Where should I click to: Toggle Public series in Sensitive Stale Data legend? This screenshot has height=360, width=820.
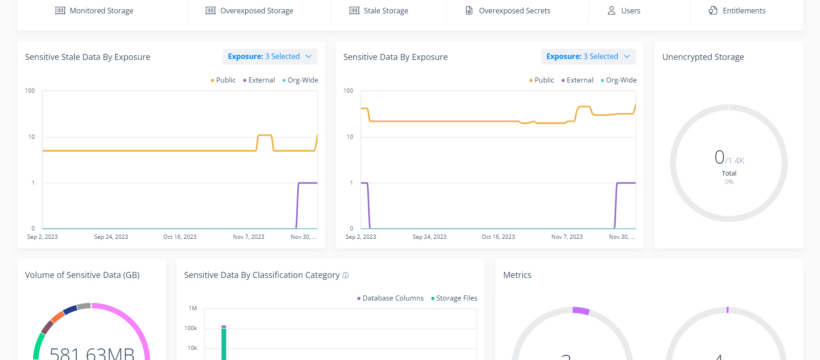point(223,81)
